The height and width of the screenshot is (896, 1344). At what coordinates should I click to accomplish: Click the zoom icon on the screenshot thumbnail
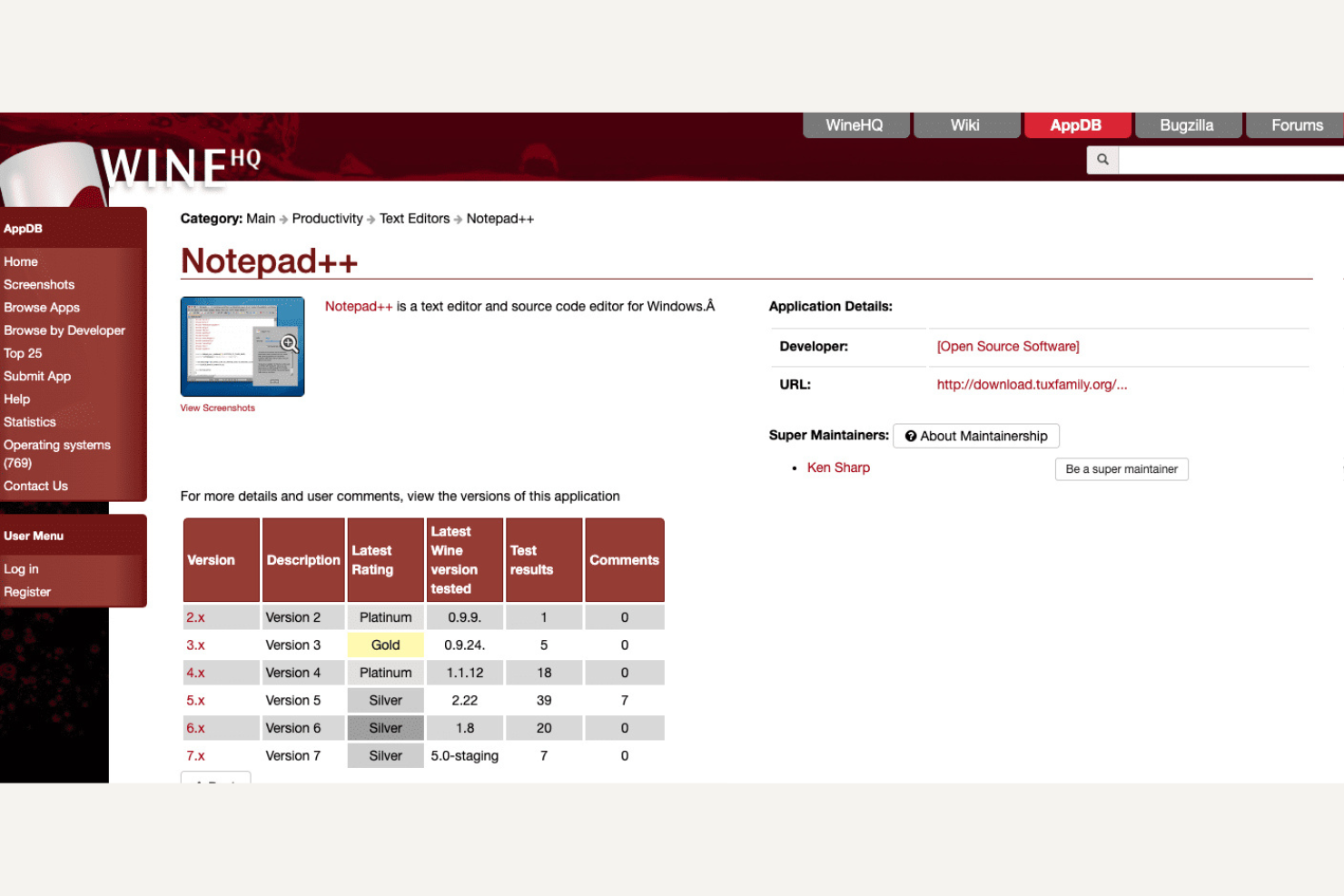tap(289, 343)
